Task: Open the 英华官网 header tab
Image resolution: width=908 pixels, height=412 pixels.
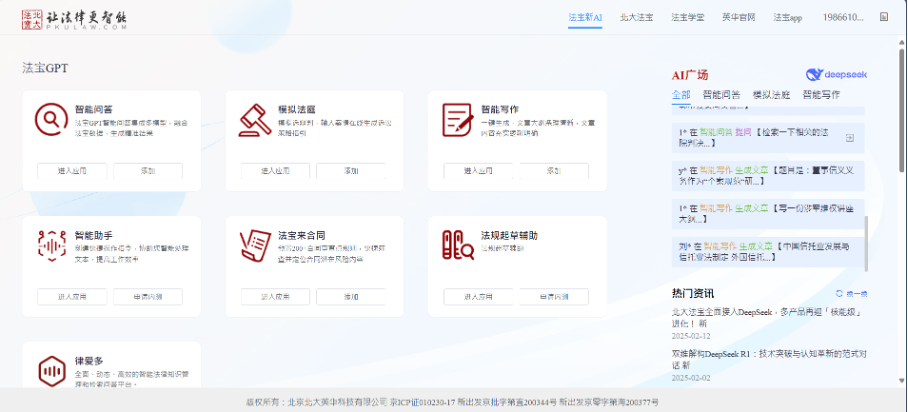Action: (739, 17)
